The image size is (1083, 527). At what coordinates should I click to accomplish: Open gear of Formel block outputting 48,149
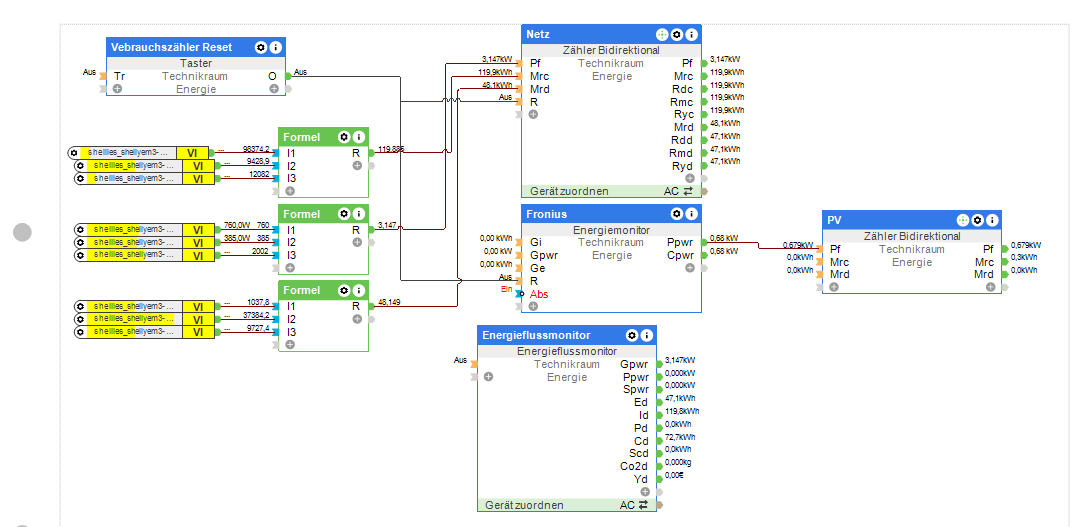tap(343, 290)
